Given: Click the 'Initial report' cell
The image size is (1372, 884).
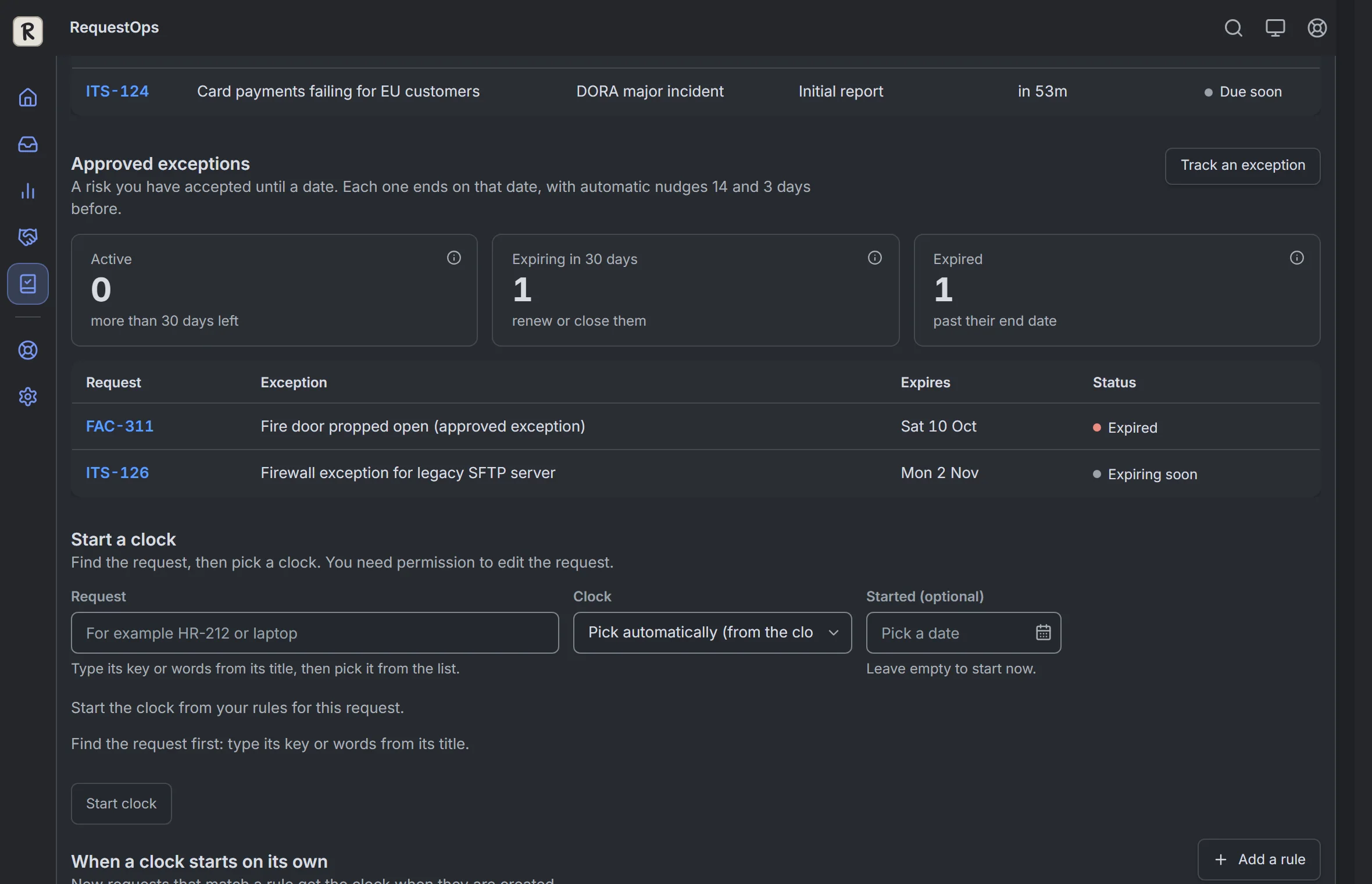Looking at the screenshot, I should pos(841,91).
